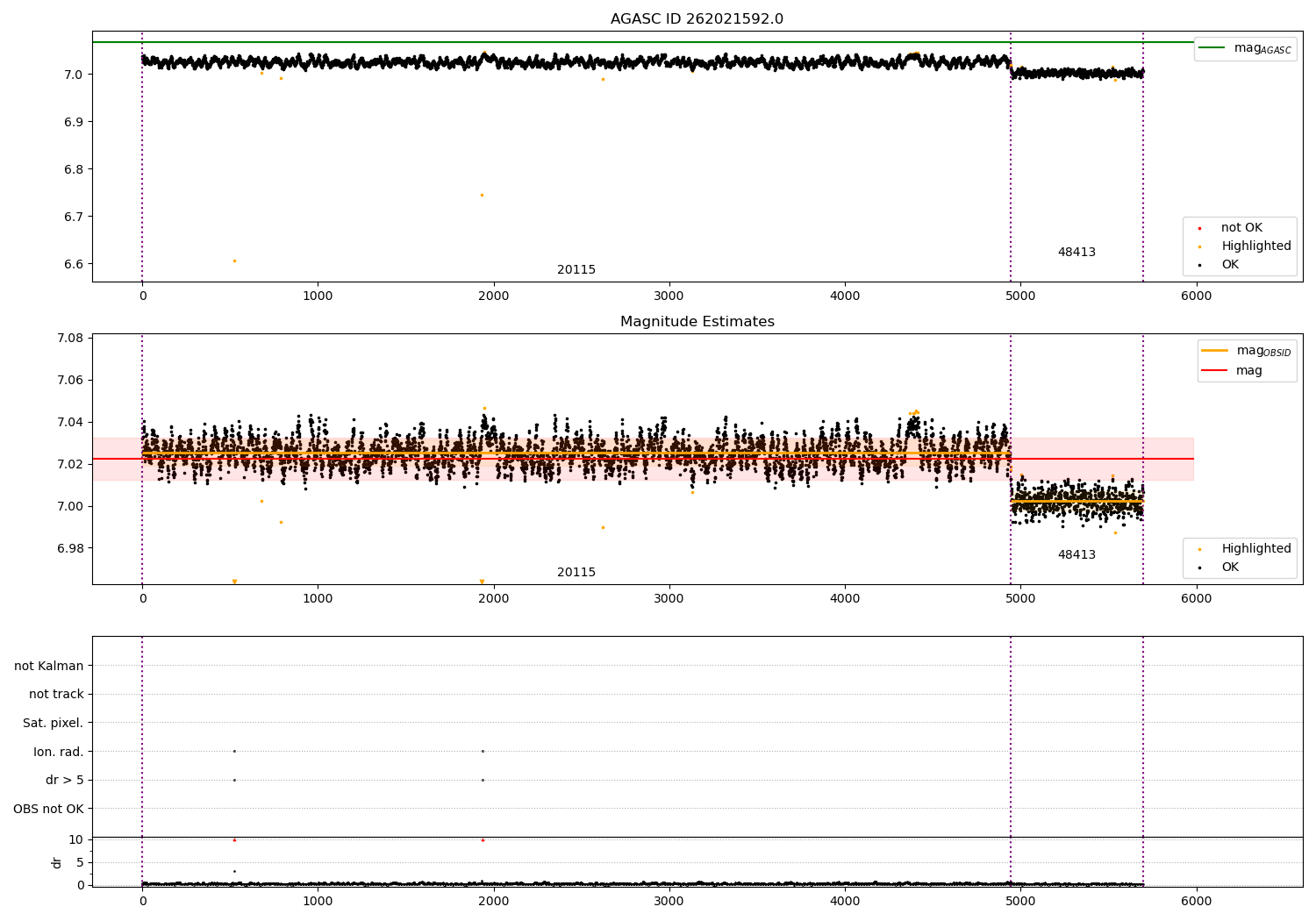The width and height of the screenshot is (1316, 921).
Task: Click the orange 'Highlighted' legend marker in top plot
Action: click(1199, 246)
